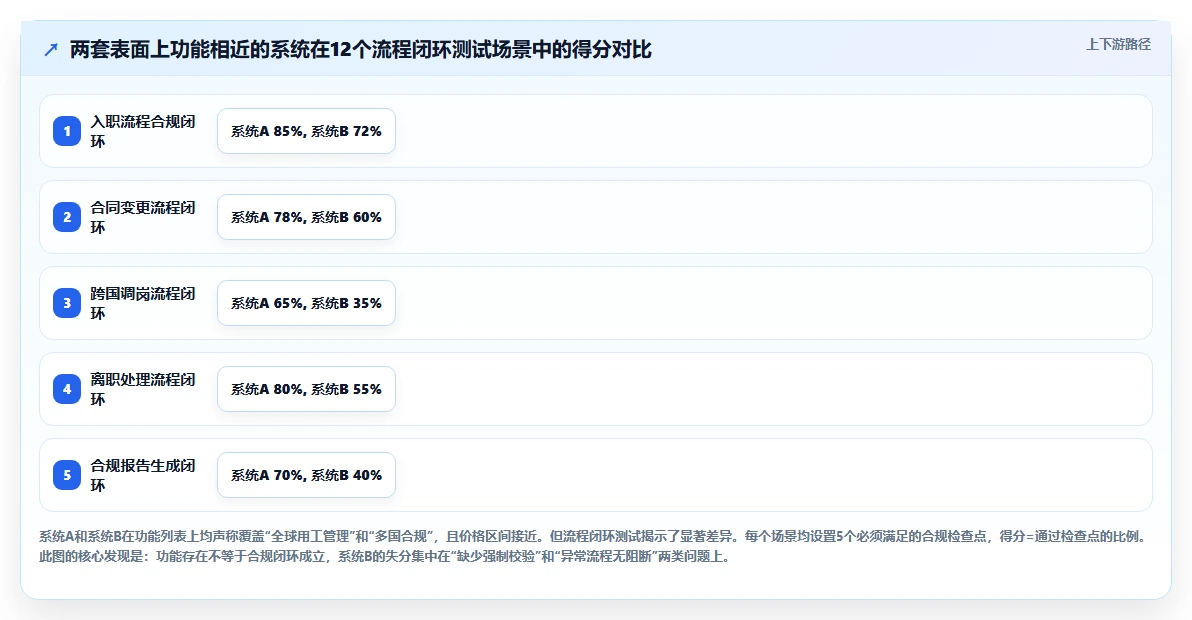Select the number 4 badge
The height and width of the screenshot is (620, 1192).
pos(67,388)
